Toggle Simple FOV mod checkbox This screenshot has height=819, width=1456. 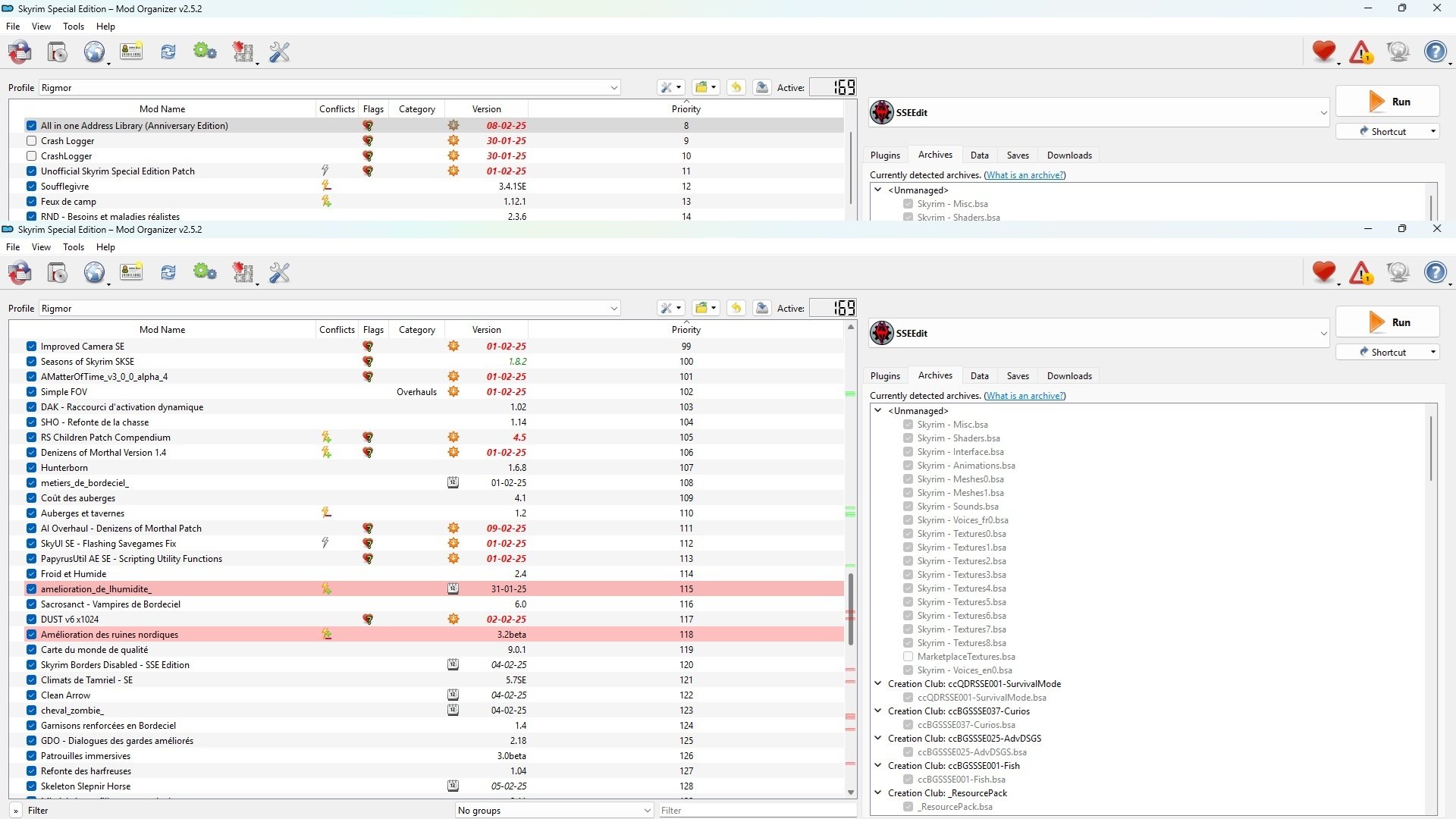coord(31,391)
